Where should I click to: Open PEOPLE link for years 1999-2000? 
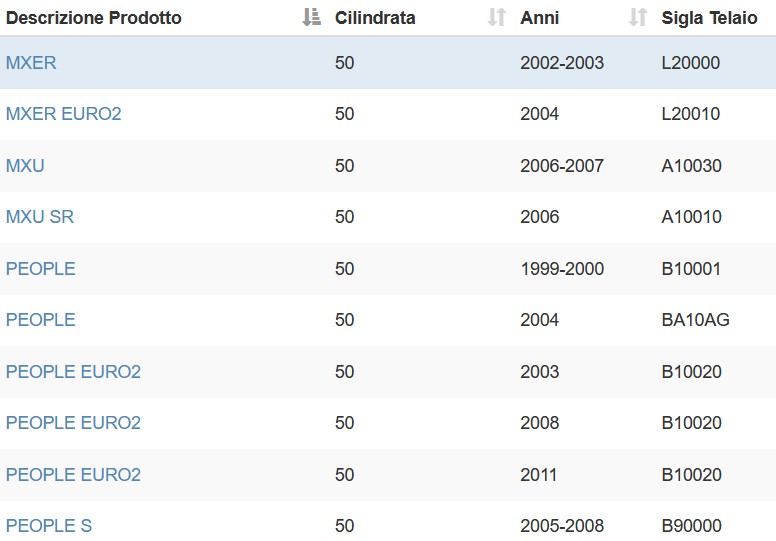41,269
